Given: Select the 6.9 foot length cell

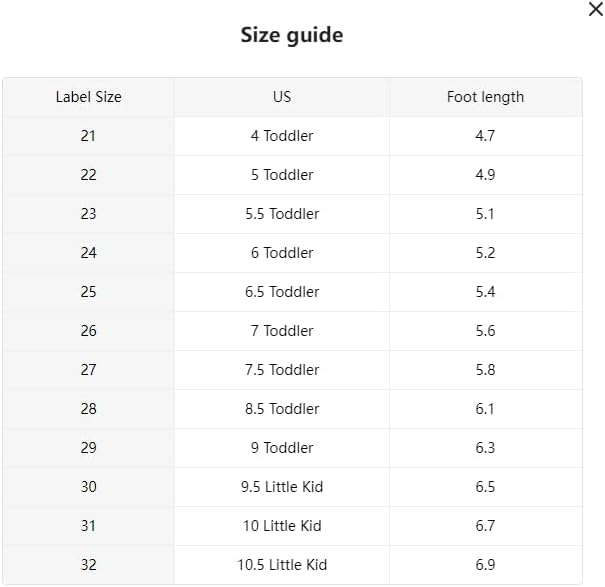Looking at the screenshot, I should (x=485, y=565).
